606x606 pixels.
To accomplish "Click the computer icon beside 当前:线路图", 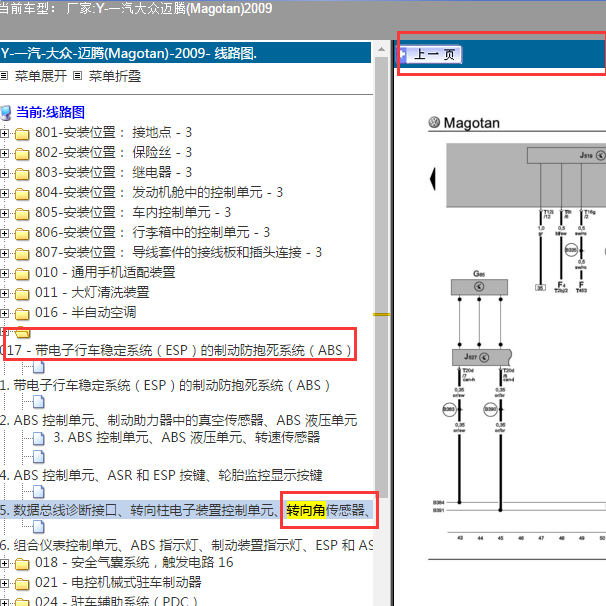I will coord(5,113).
